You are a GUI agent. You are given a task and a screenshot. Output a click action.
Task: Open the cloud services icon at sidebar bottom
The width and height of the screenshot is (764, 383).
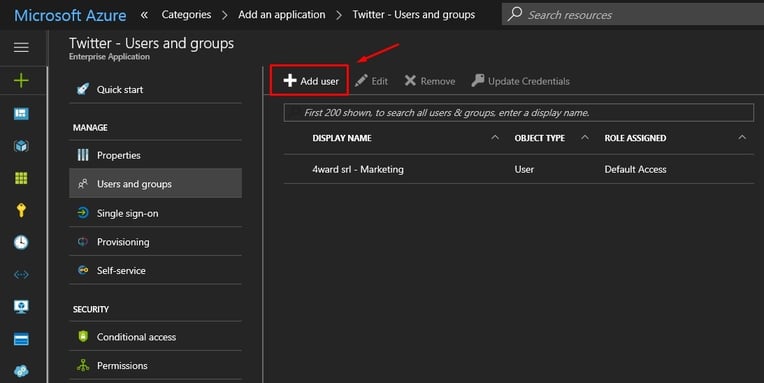pyautogui.click(x=21, y=371)
